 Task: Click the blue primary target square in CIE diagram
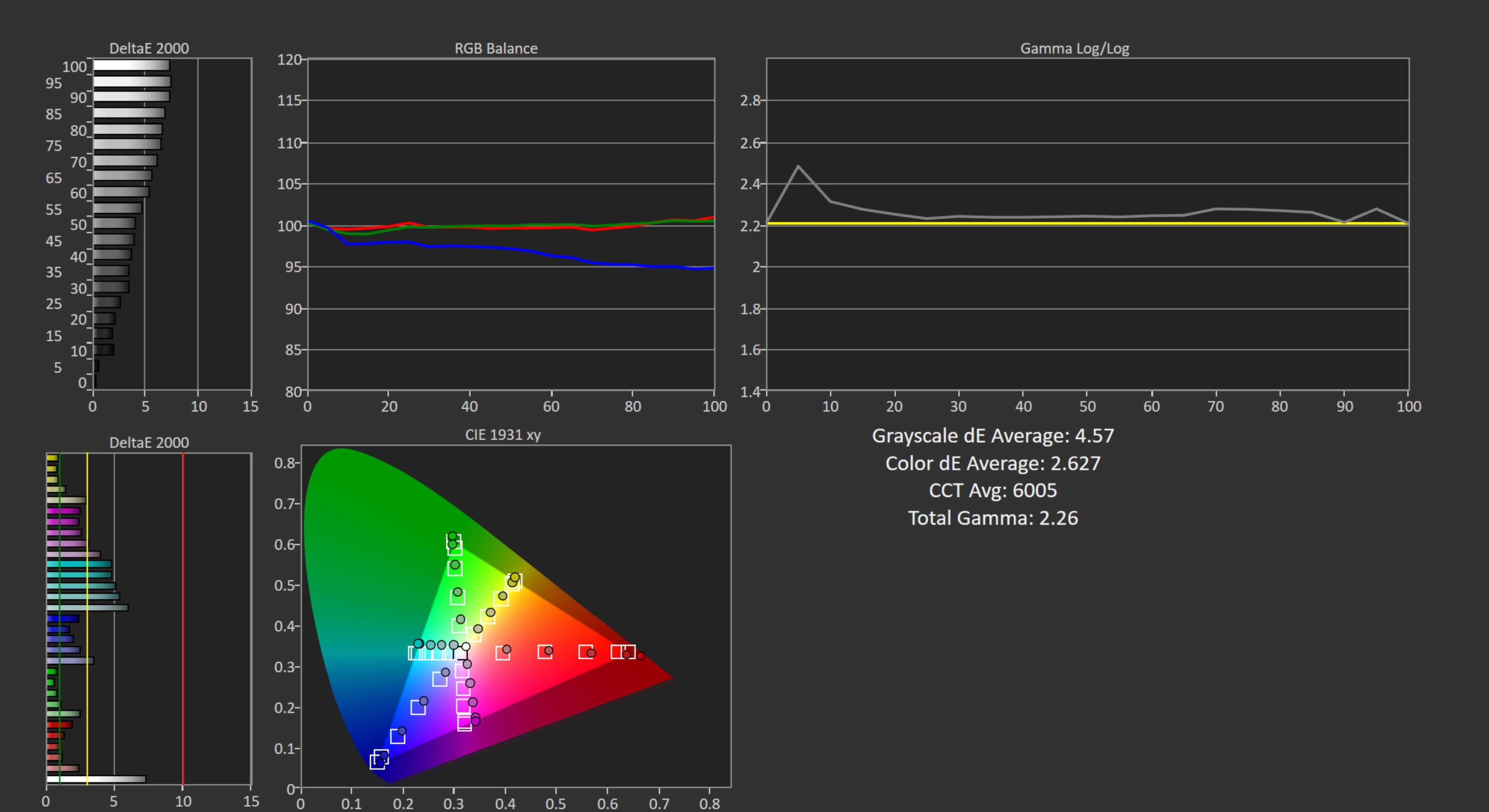click(x=377, y=762)
